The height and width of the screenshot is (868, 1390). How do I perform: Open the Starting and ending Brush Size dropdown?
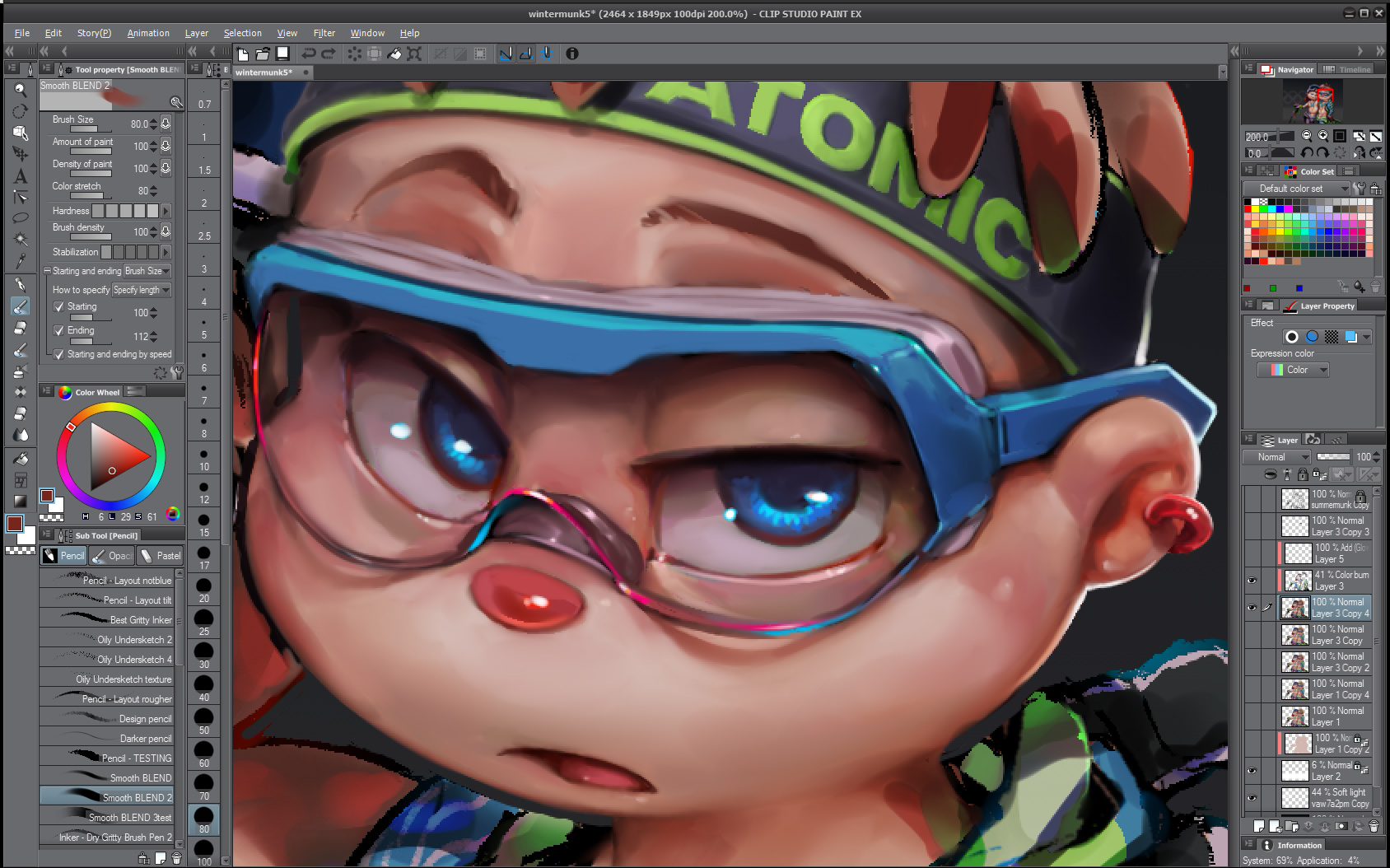[x=147, y=271]
